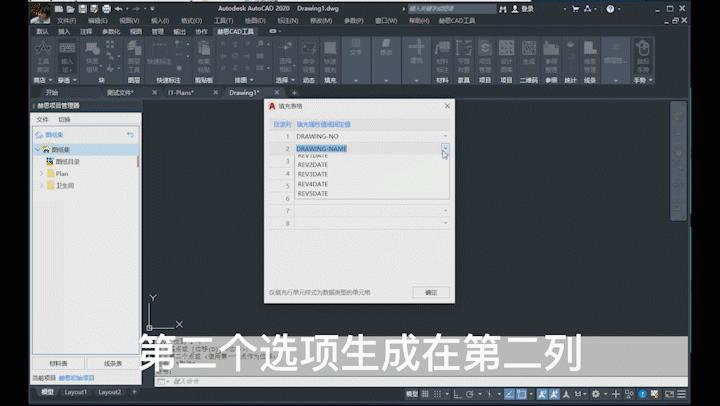Collapse the 图纸集 root node in tree
Screen dimensions: 720x406
click(37, 149)
